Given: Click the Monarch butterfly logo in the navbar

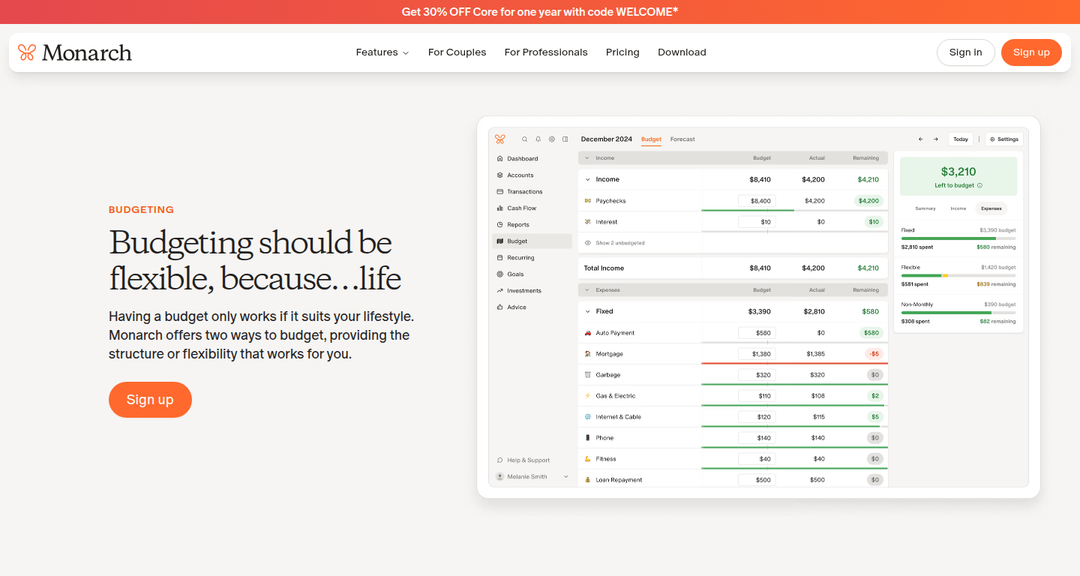Looking at the screenshot, I should click(x=27, y=52).
